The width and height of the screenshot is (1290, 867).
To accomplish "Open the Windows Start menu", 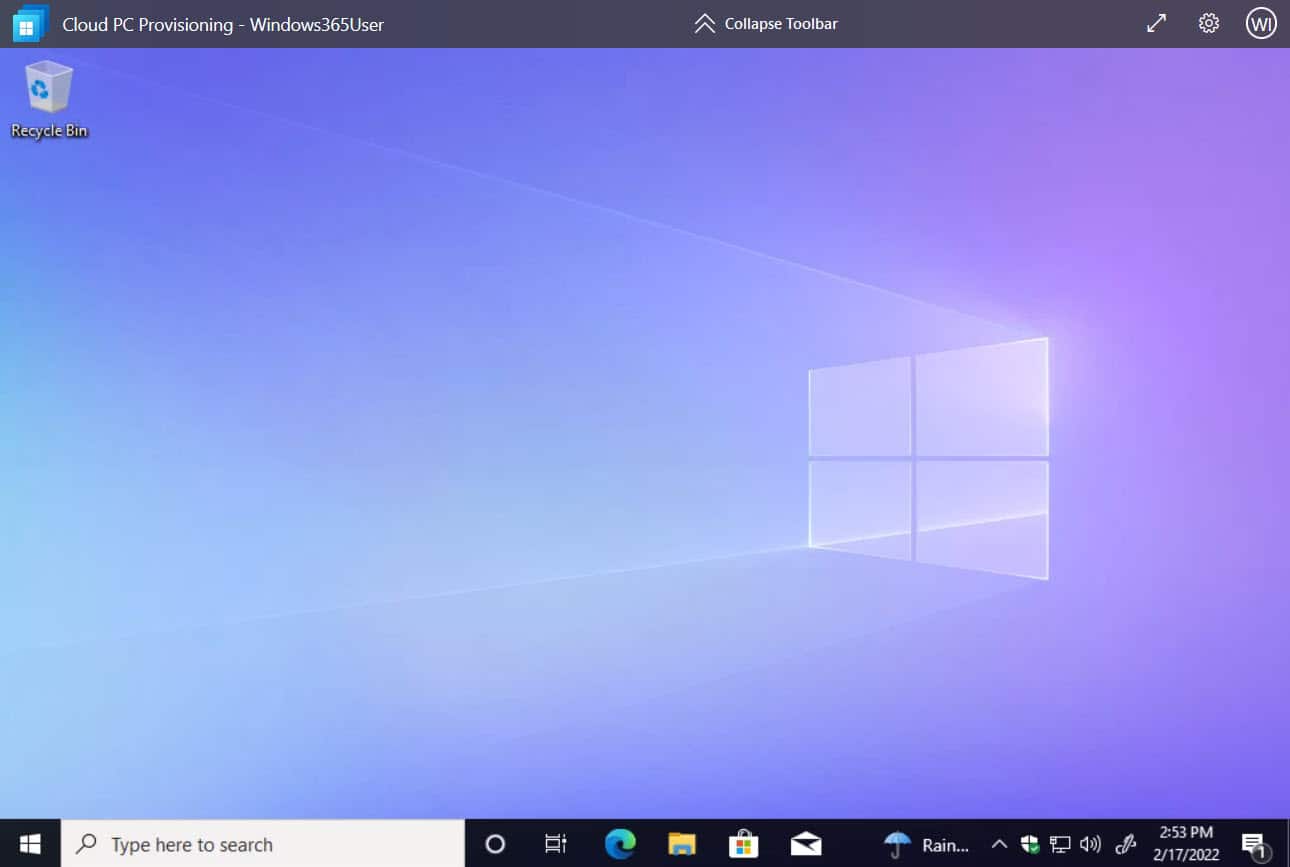I will (30, 844).
